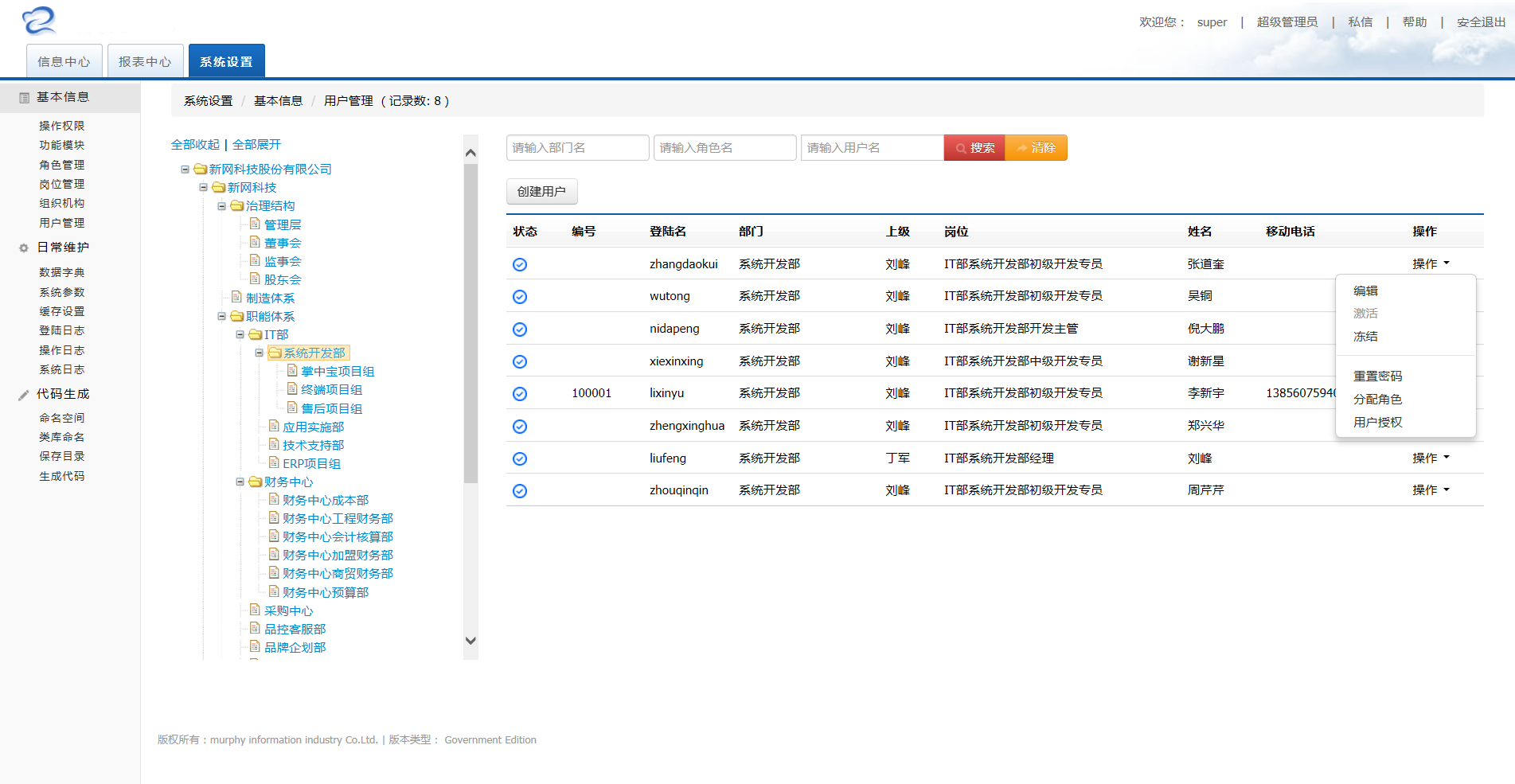
Task: Collapse the 职能体系 tree node
Action: (x=221, y=316)
